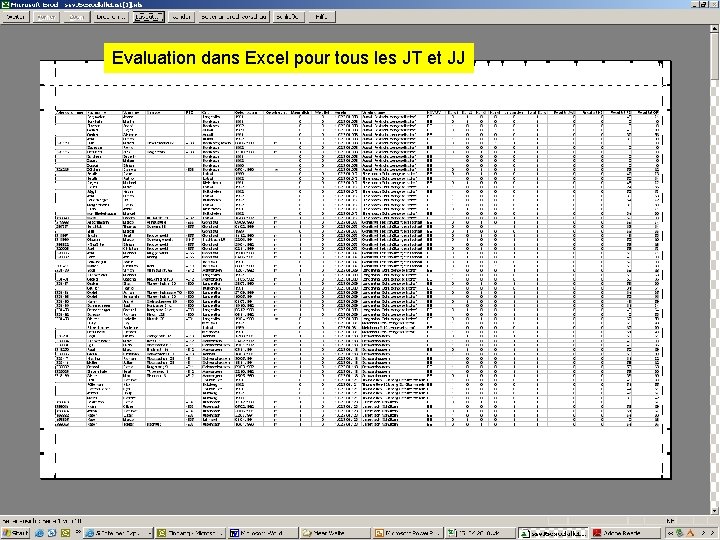The image size is (720, 540).
Task: Switch to Microsoft Word taskbar item
Action: (263, 533)
